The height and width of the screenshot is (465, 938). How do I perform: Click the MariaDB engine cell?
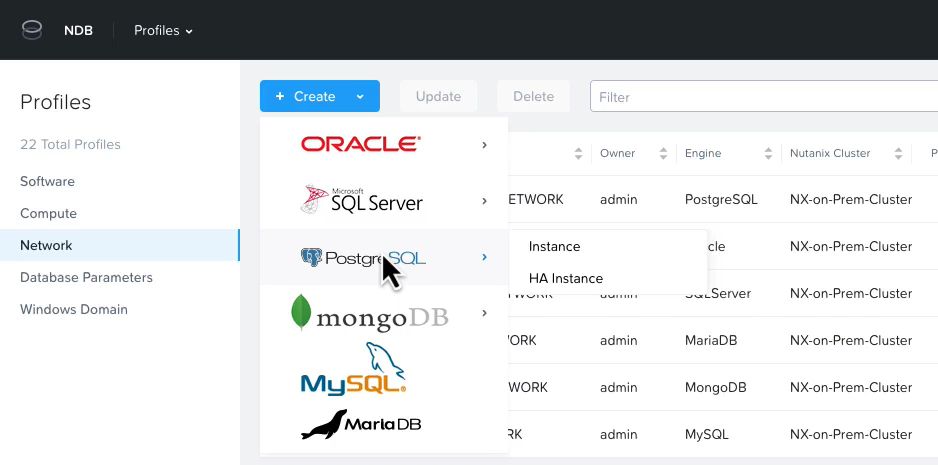pos(711,341)
